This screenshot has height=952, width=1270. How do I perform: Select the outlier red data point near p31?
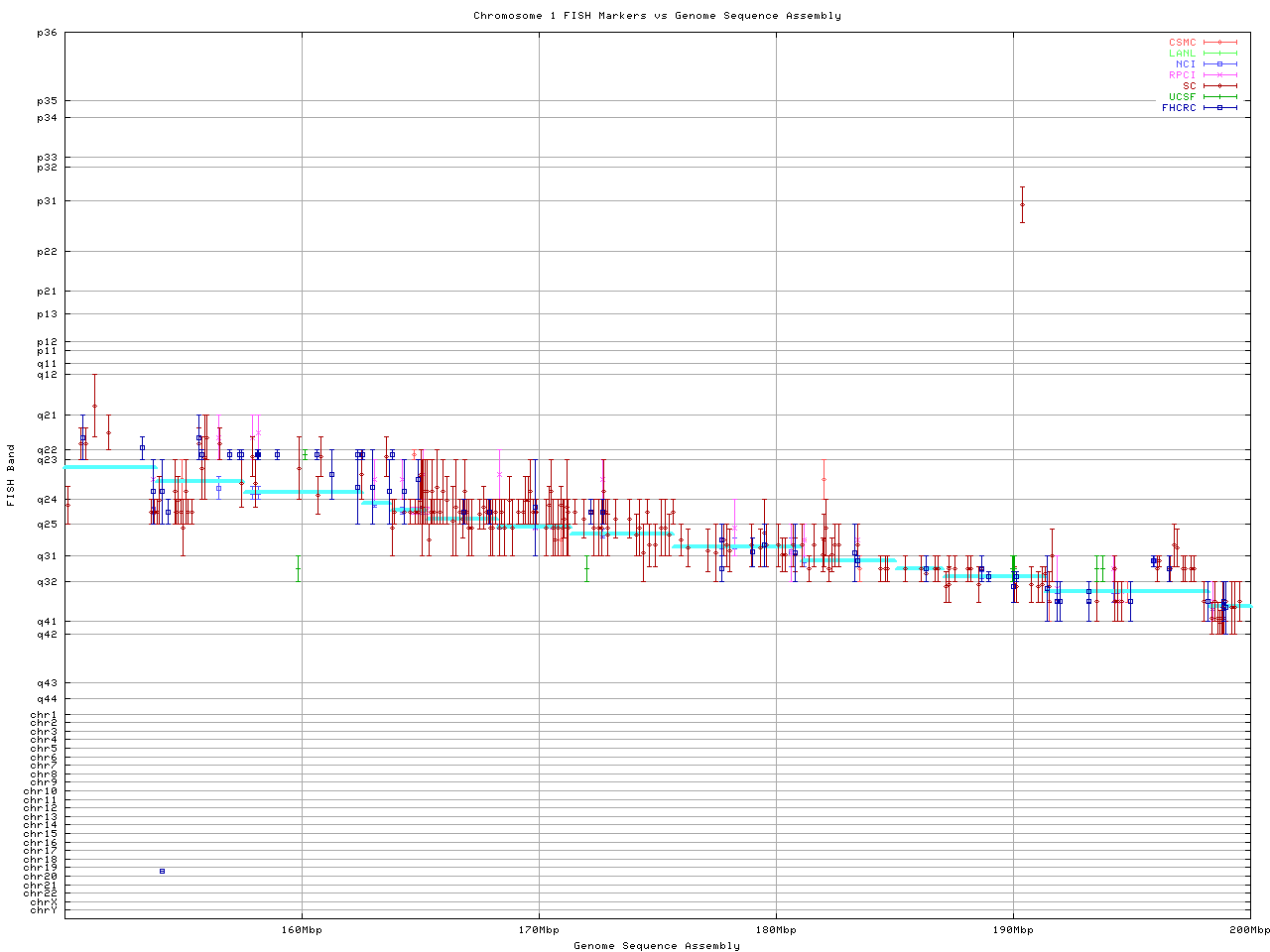point(1022,204)
